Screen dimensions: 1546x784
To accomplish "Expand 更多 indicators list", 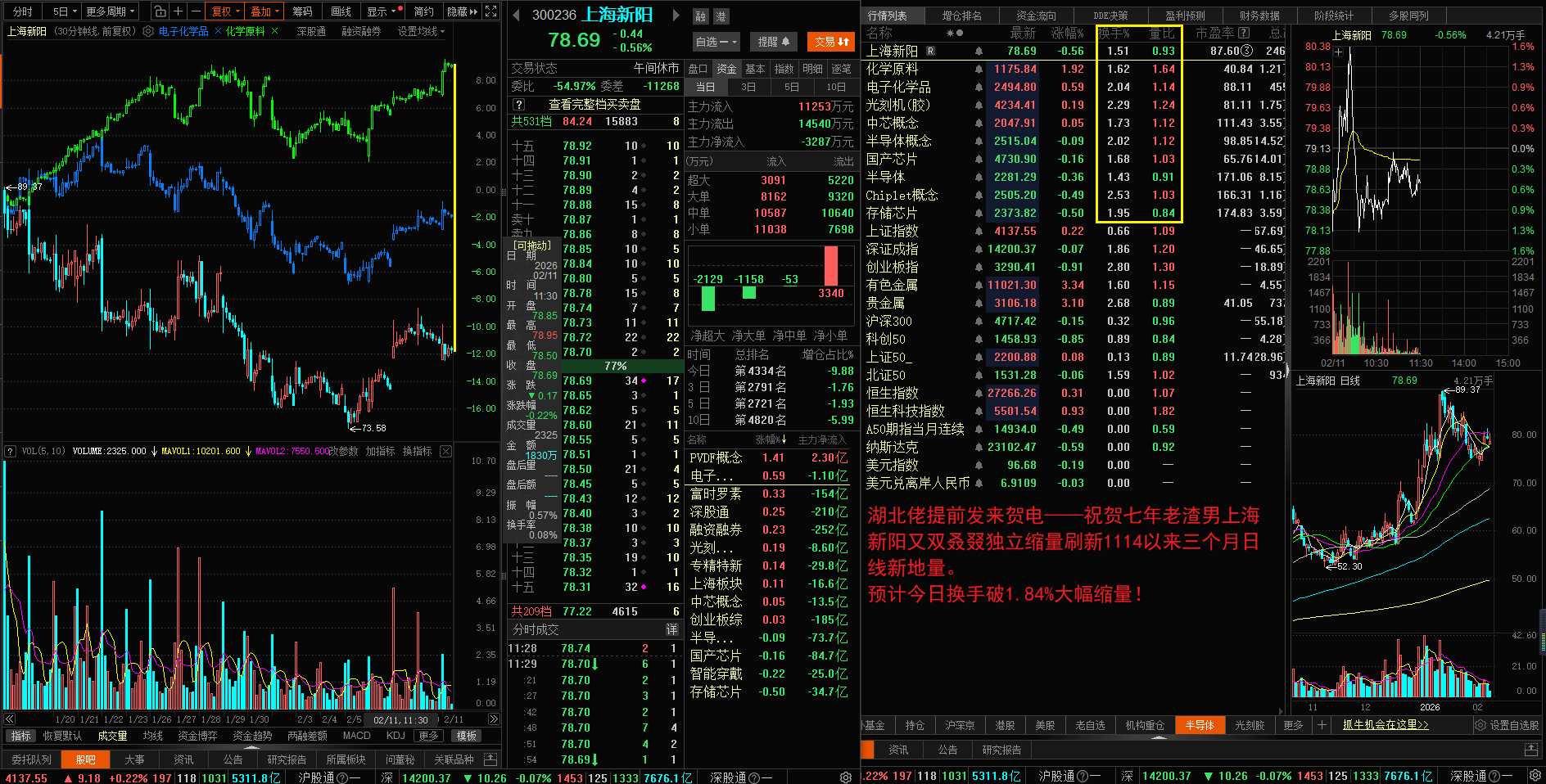I will point(428,736).
